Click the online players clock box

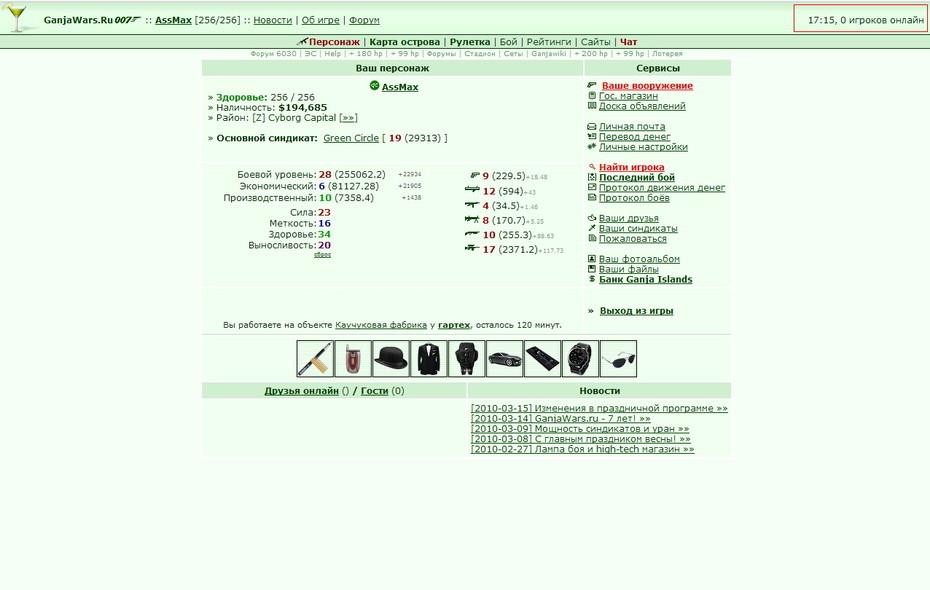click(861, 19)
